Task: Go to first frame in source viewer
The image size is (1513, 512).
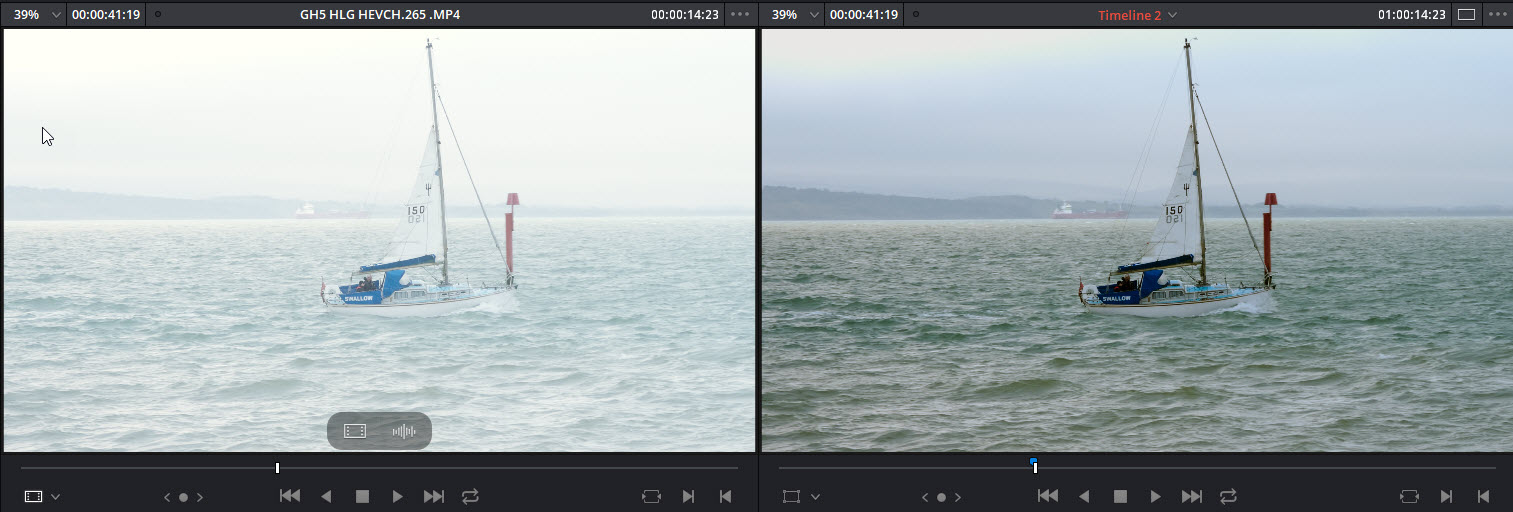Action: 290,496
